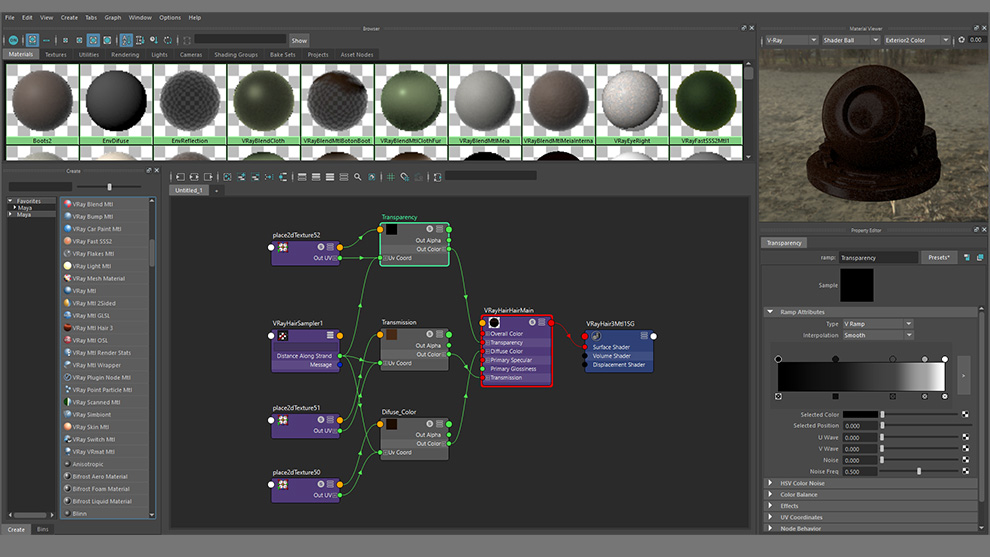Image resolution: width=990 pixels, height=557 pixels.
Task: Open the Interpolation Smooth dropdown
Action: [877, 336]
